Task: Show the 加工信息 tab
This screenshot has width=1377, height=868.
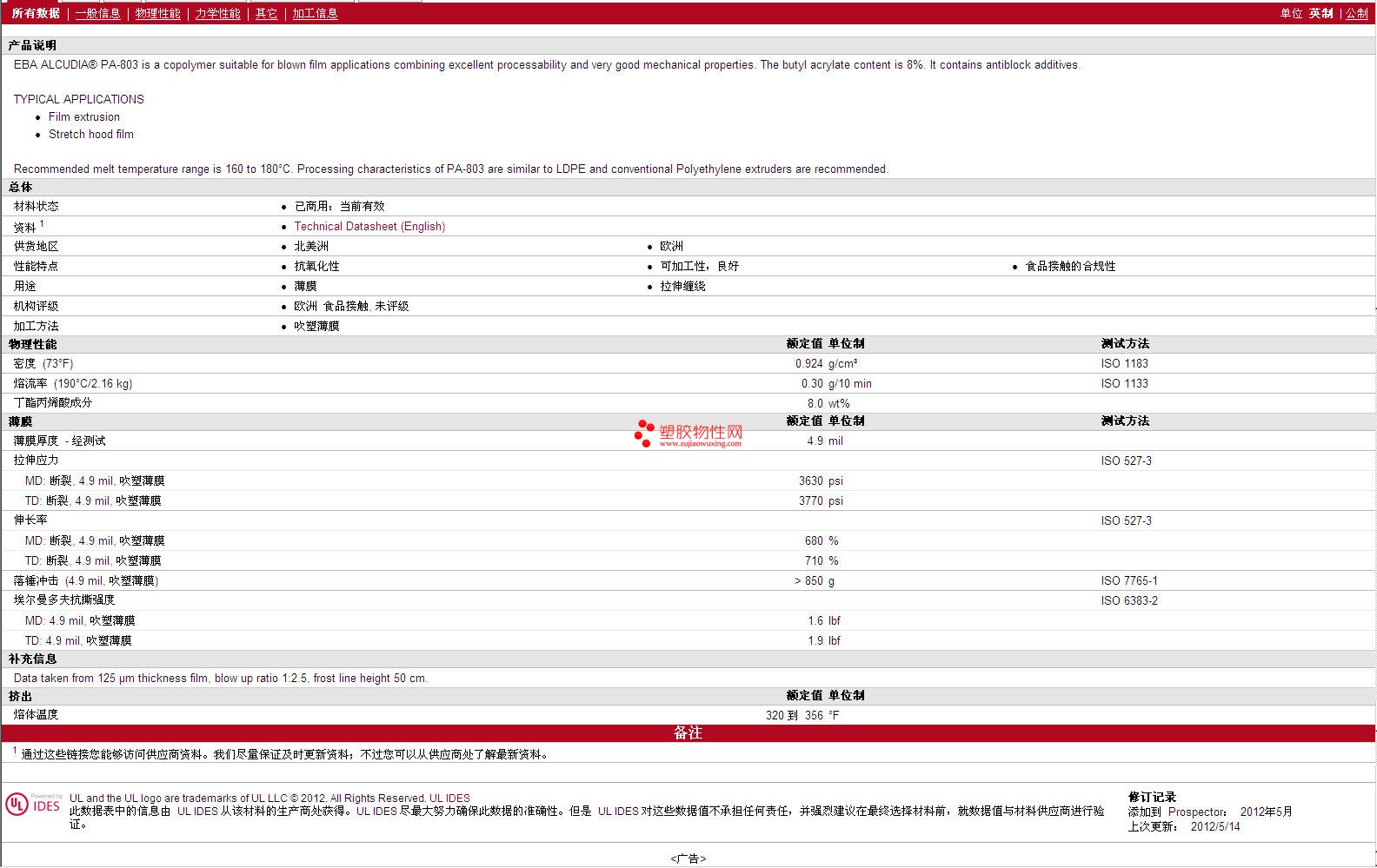Action: pos(315,14)
